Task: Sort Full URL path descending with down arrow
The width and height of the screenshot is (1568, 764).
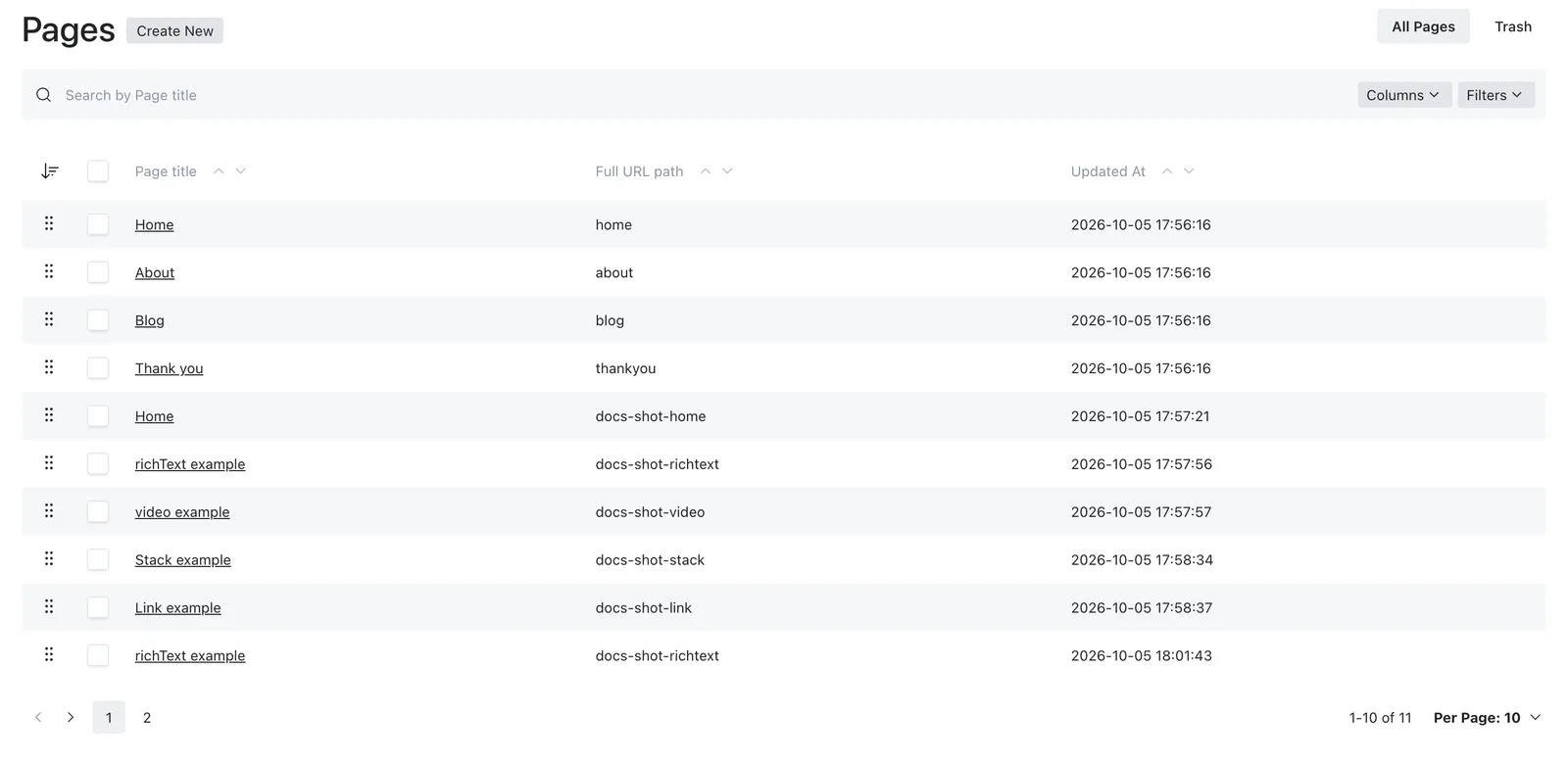Action: pyautogui.click(x=728, y=171)
